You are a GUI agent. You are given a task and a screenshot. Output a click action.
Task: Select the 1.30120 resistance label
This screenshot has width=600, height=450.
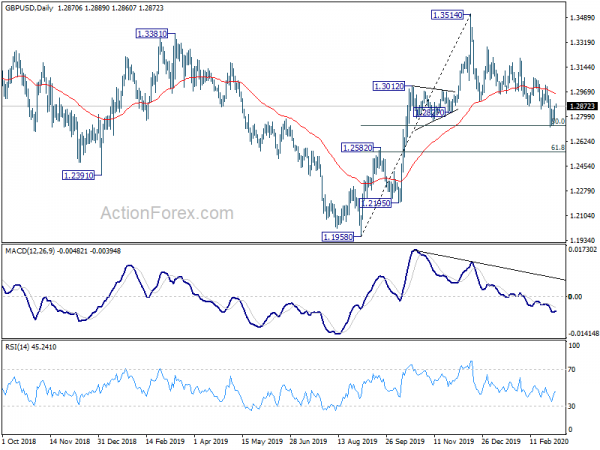coord(388,86)
